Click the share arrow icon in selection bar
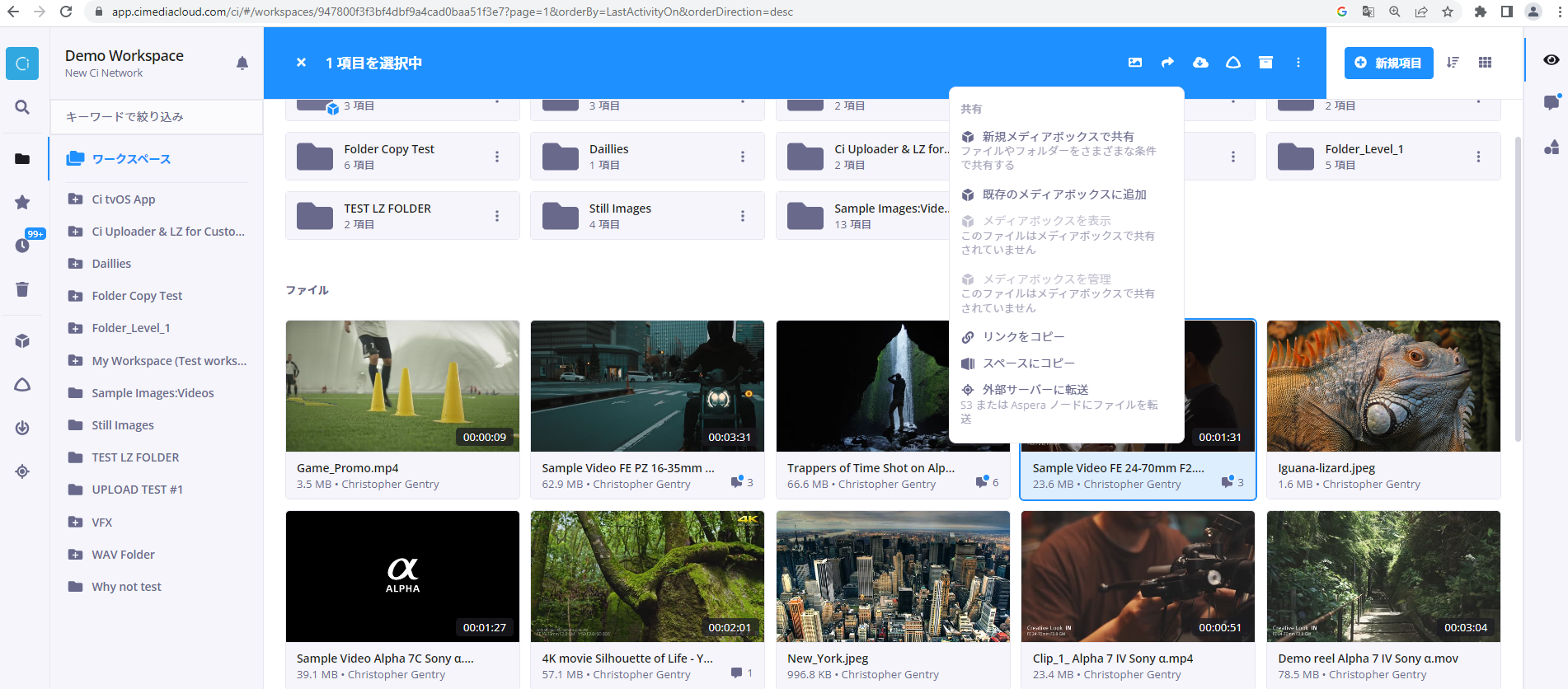This screenshot has width=1568, height=689. click(x=1167, y=63)
